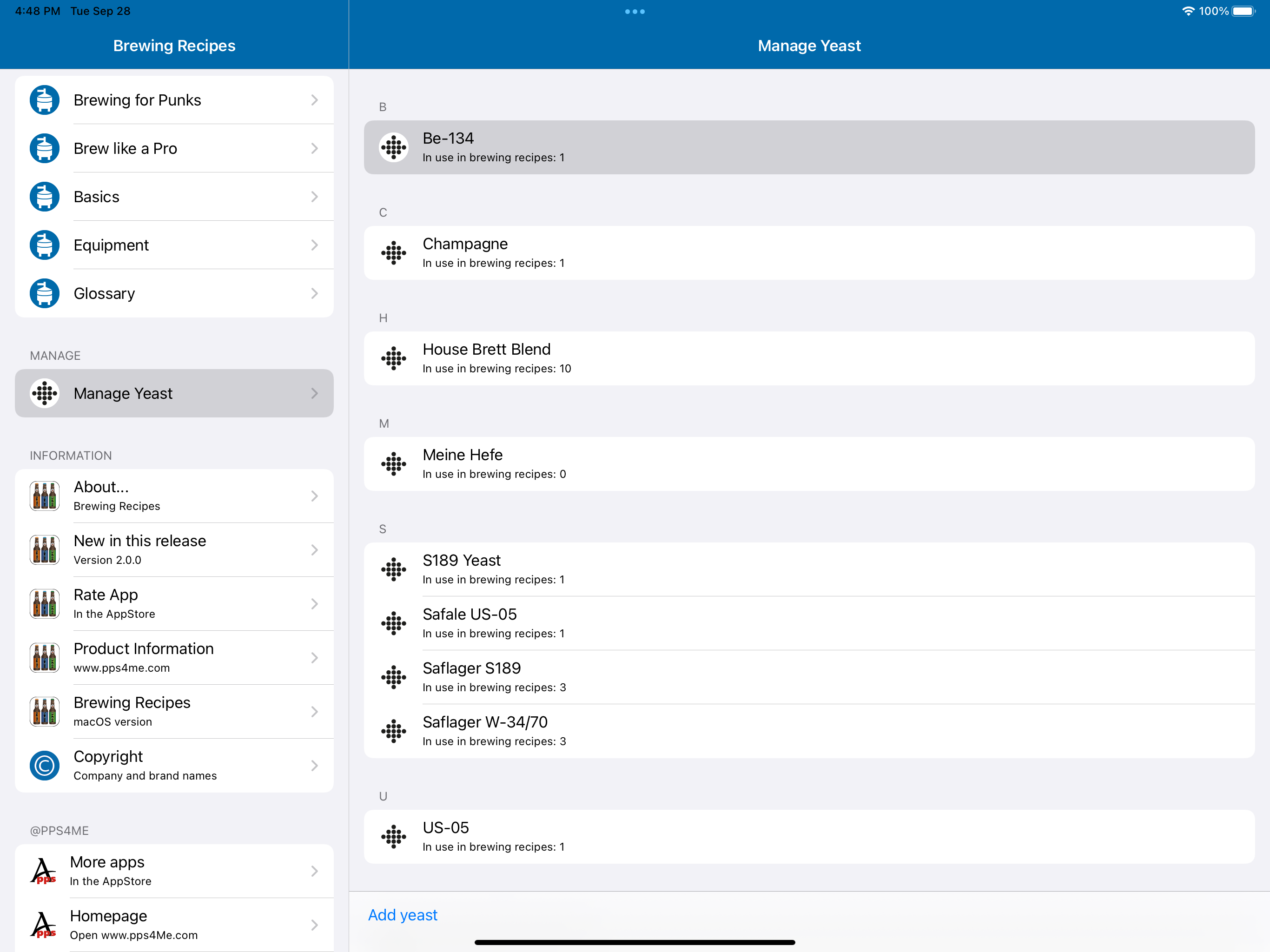Tap the Add yeast link
1270x952 pixels.
403,915
